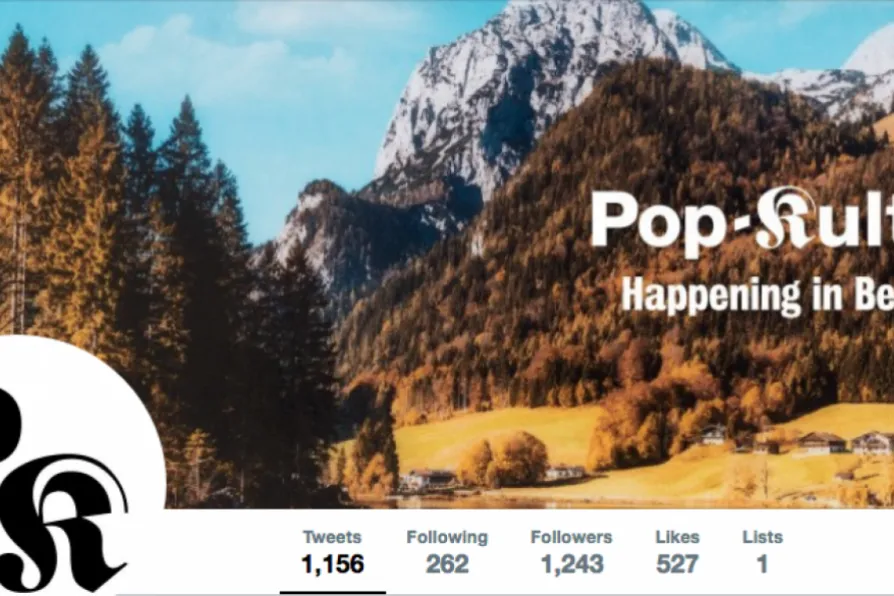View the Followers list label
The height and width of the screenshot is (596, 894).
(x=571, y=537)
